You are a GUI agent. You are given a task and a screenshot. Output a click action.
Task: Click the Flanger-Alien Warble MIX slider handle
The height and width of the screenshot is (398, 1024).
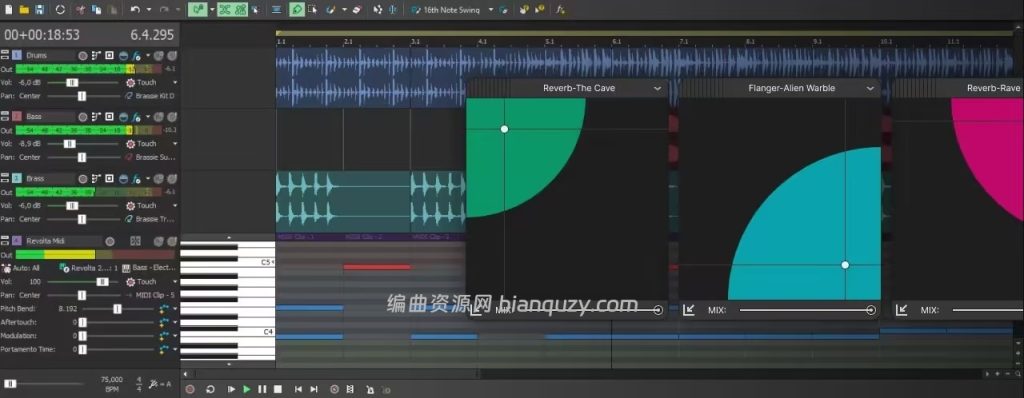[x=871, y=310]
